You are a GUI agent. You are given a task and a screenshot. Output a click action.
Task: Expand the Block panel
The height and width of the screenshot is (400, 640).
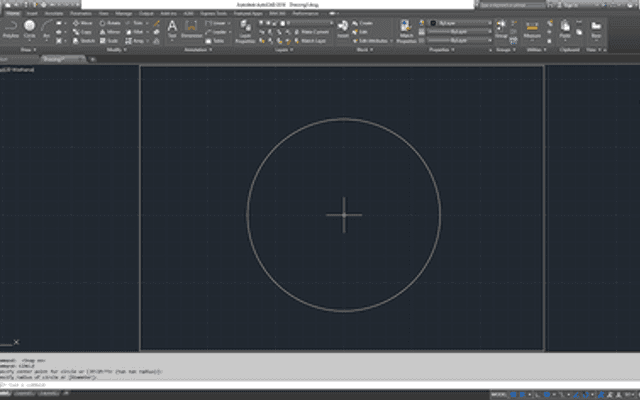click(x=364, y=50)
